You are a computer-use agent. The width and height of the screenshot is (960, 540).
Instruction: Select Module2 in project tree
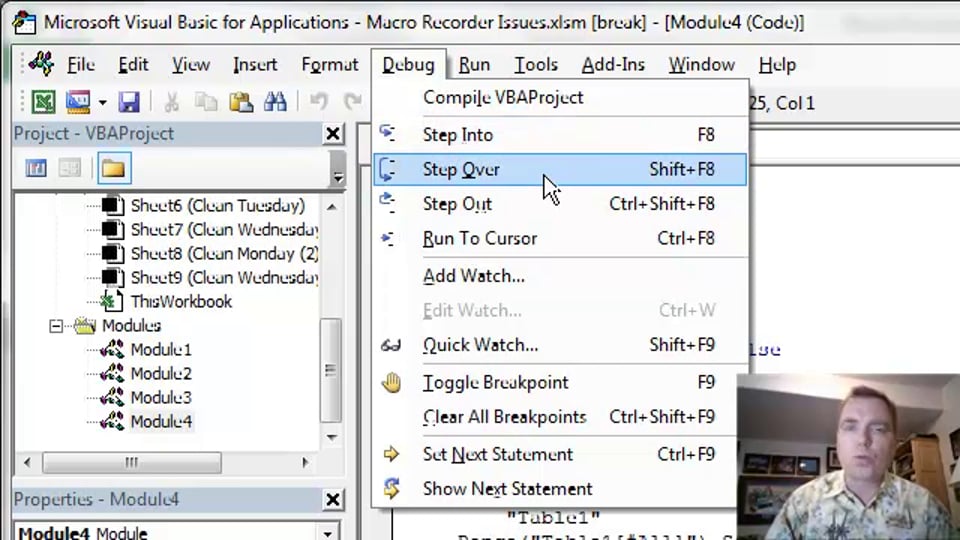(x=161, y=373)
